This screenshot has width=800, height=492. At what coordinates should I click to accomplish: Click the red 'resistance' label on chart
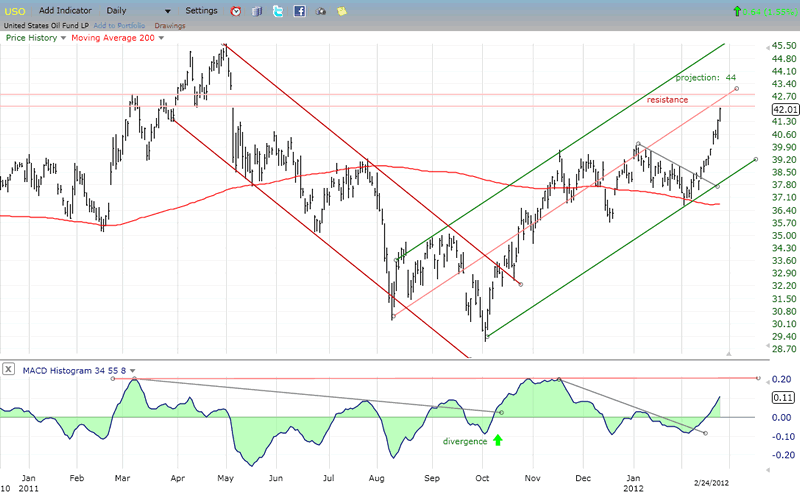[x=666, y=100]
